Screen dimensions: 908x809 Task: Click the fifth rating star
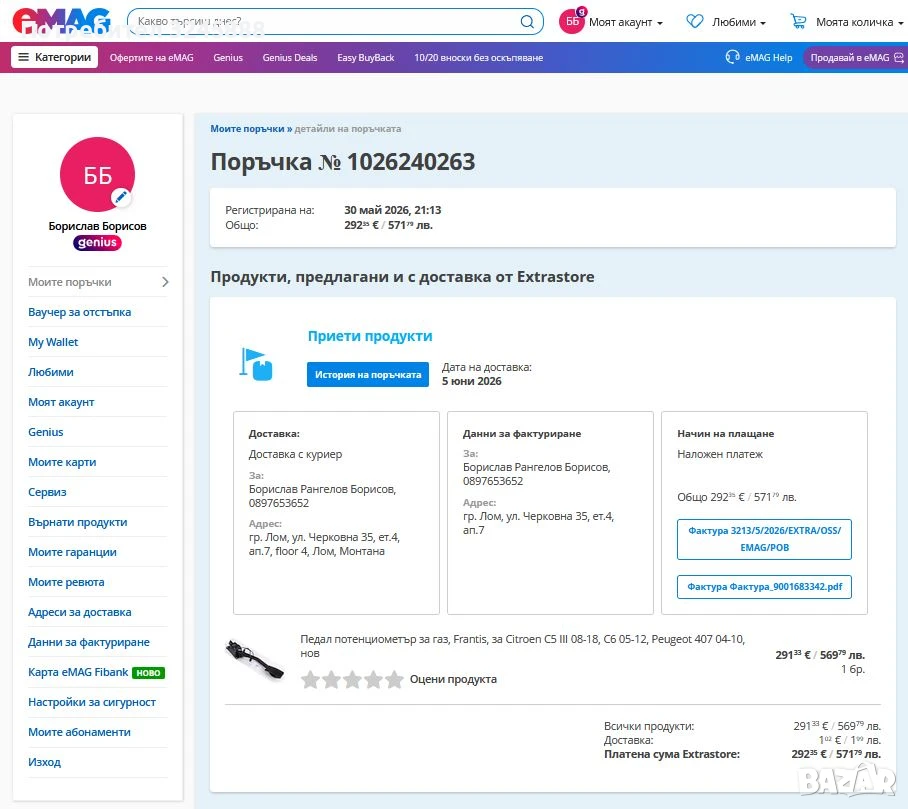click(394, 679)
